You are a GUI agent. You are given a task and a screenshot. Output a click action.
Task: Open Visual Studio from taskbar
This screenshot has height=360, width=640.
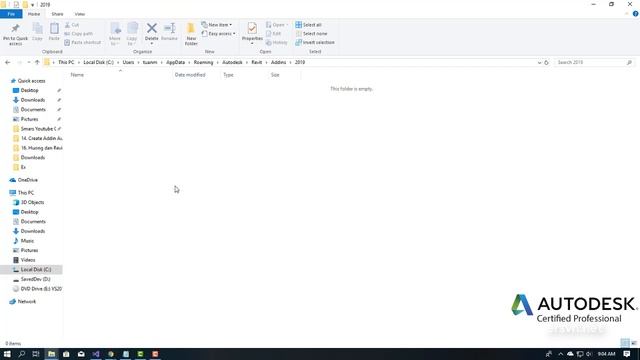[96, 354]
